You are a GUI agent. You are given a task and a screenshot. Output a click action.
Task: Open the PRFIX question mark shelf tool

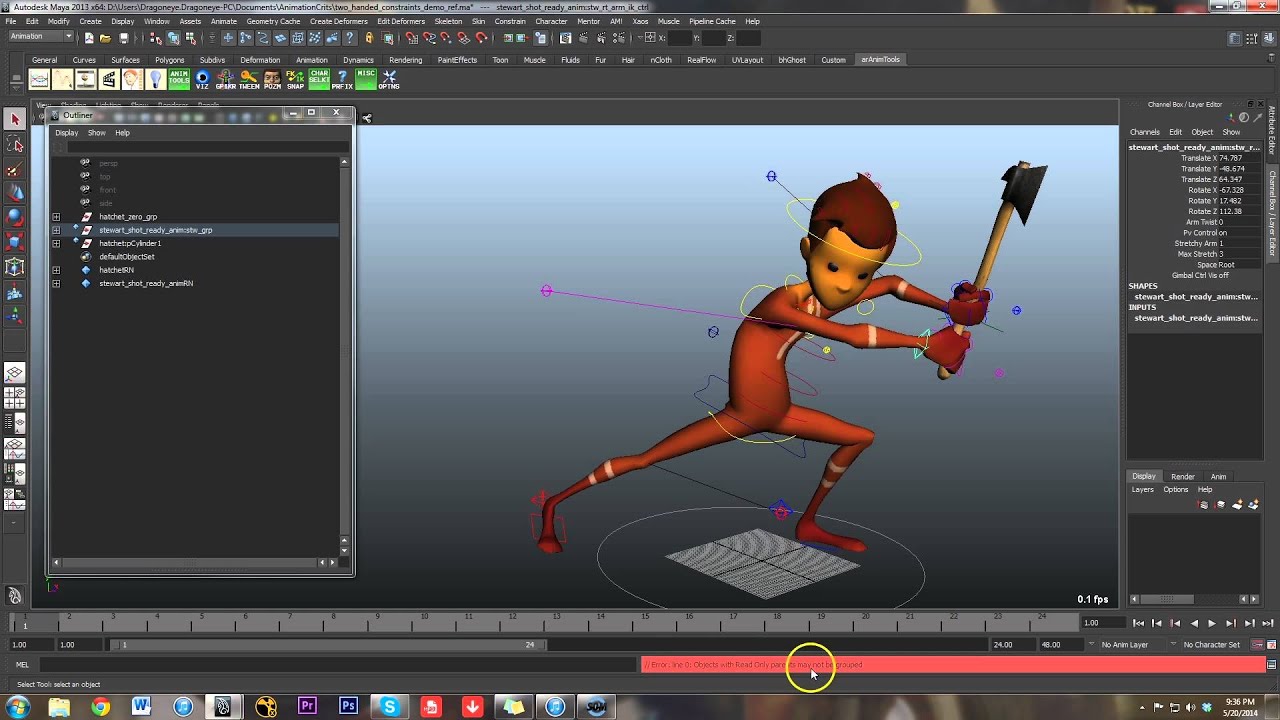click(342, 79)
